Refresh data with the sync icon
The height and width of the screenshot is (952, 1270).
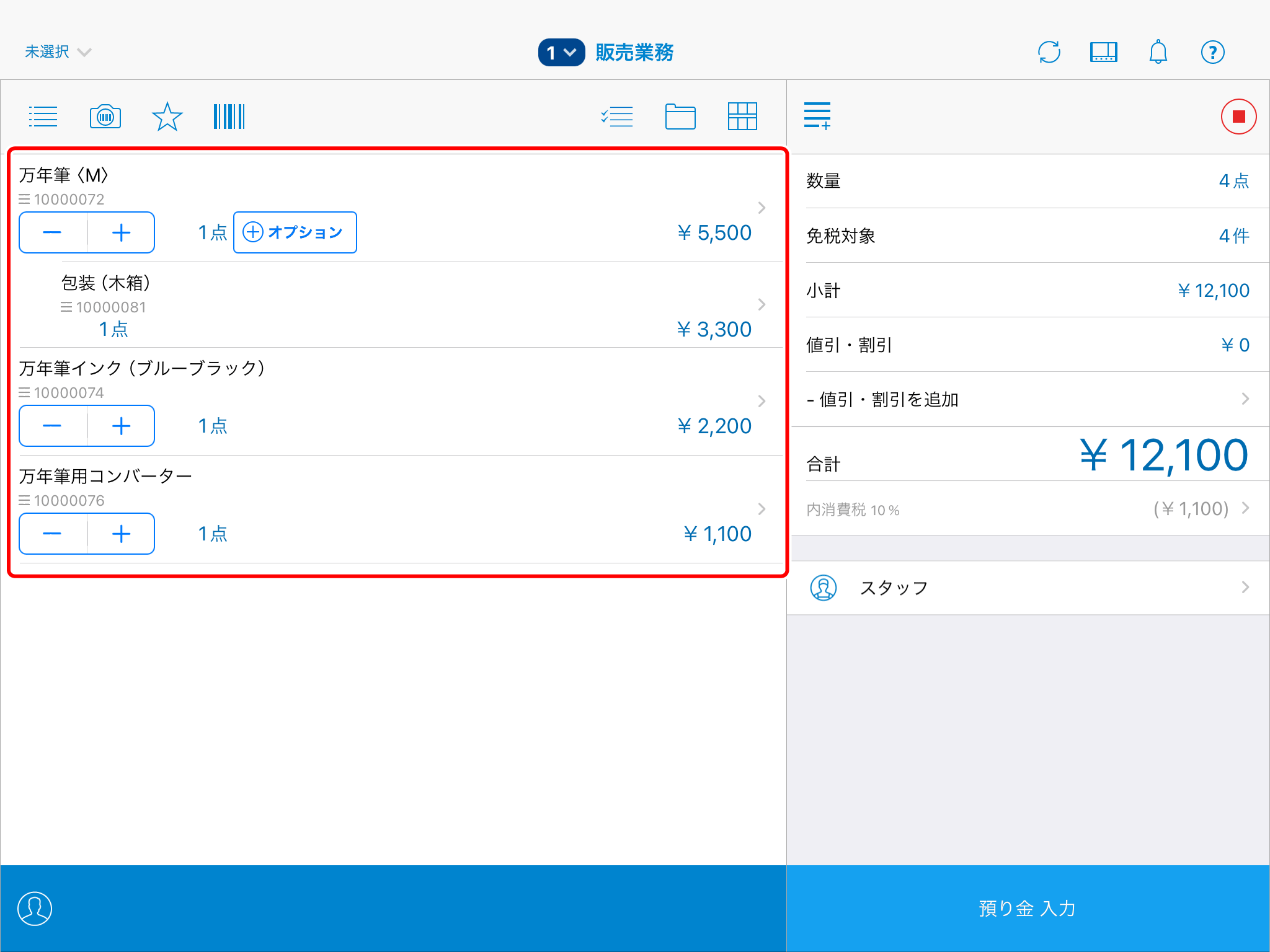click(1049, 52)
